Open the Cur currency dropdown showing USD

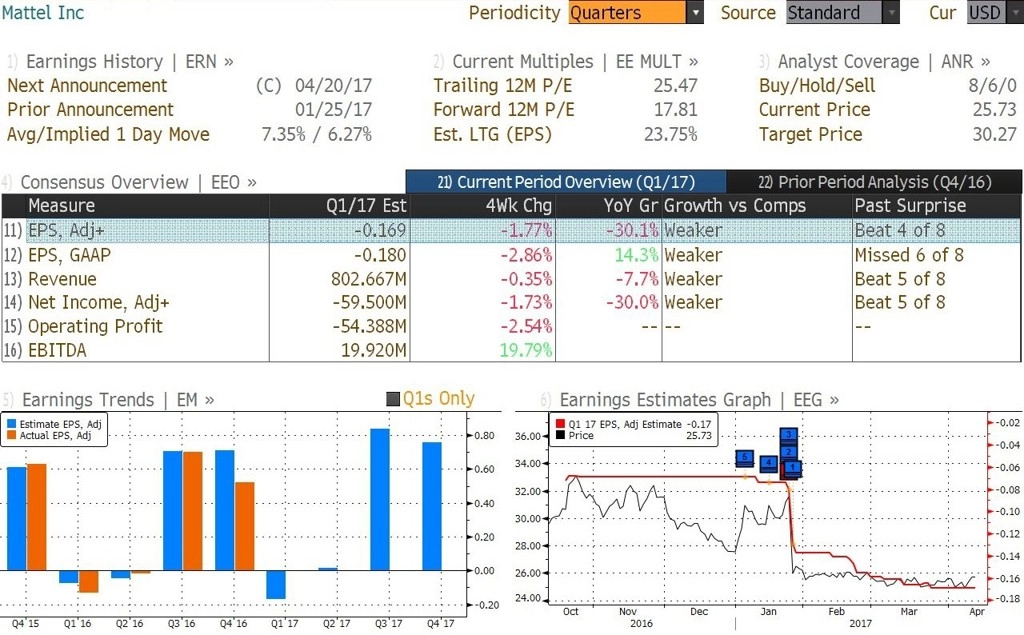(995, 12)
